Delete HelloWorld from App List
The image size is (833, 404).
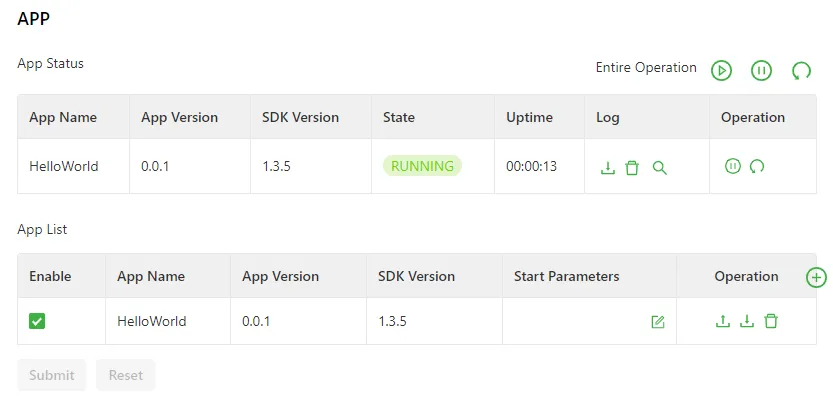click(x=771, y=321)
